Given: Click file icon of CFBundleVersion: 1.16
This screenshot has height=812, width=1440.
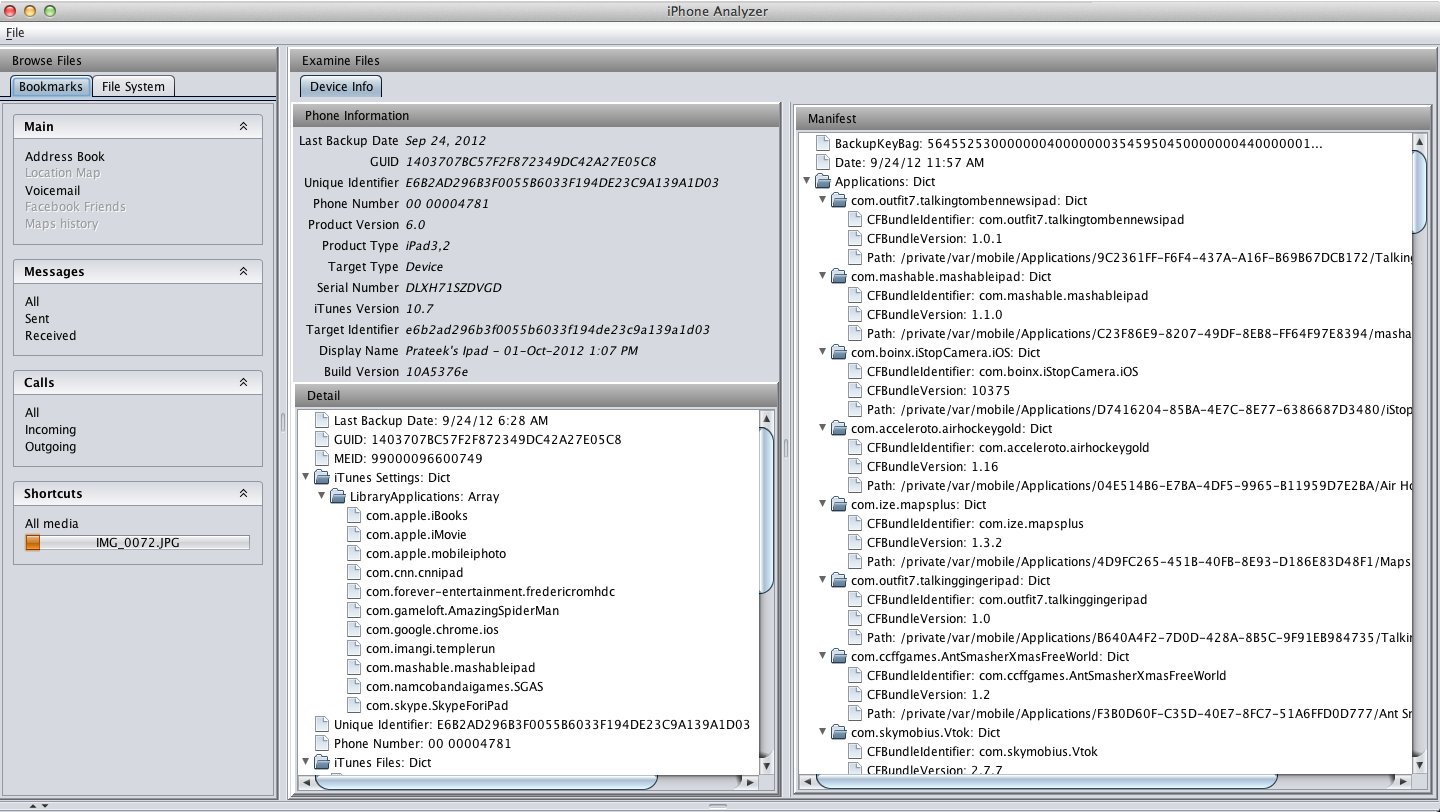Looking at the screenshot, I should click(x=855, y=467).
